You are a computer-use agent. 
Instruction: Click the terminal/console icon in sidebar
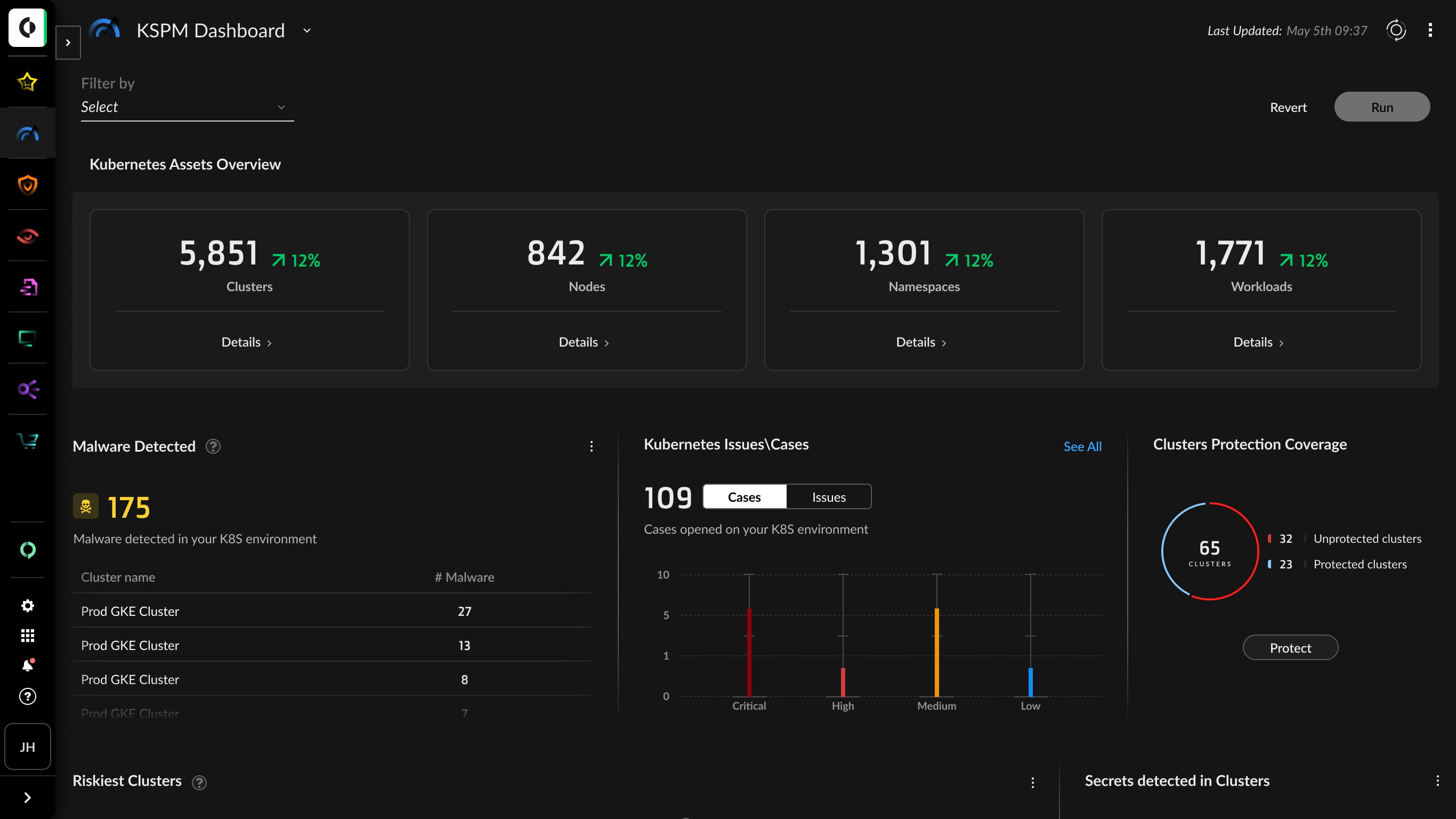[x=27, y=338]
